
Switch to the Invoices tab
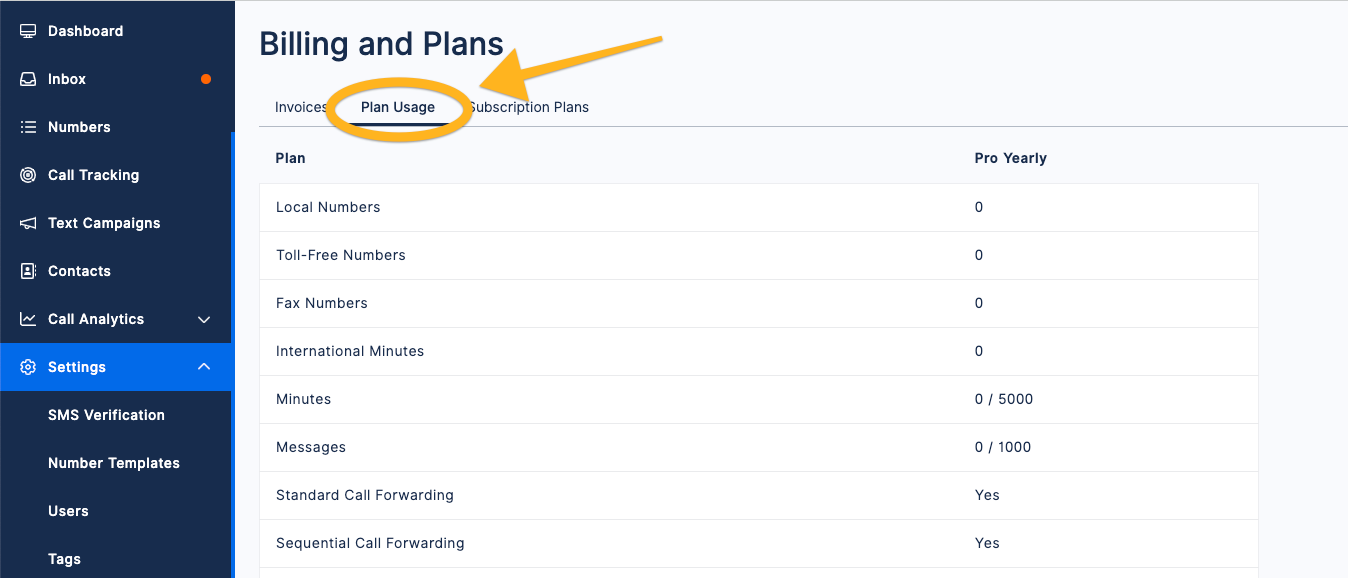[x=301, y=107]
